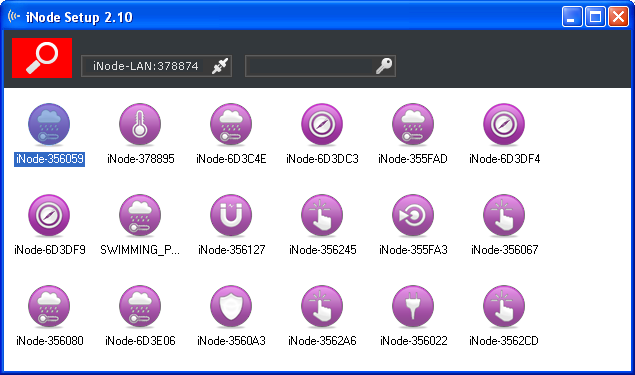Minimize the iNode Setup window
This screenshot has width=635, height=375.
click(571, 17)
